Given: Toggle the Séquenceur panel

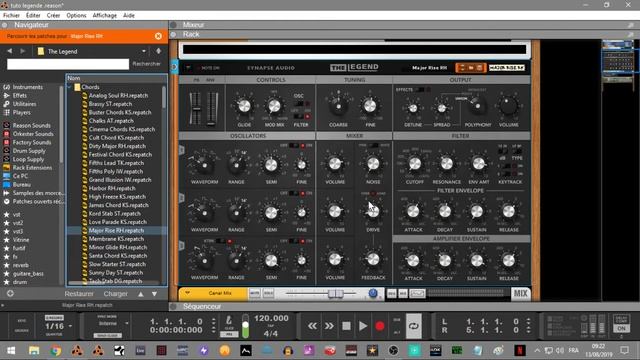Looking at the screenshot, I should (173, 307).
